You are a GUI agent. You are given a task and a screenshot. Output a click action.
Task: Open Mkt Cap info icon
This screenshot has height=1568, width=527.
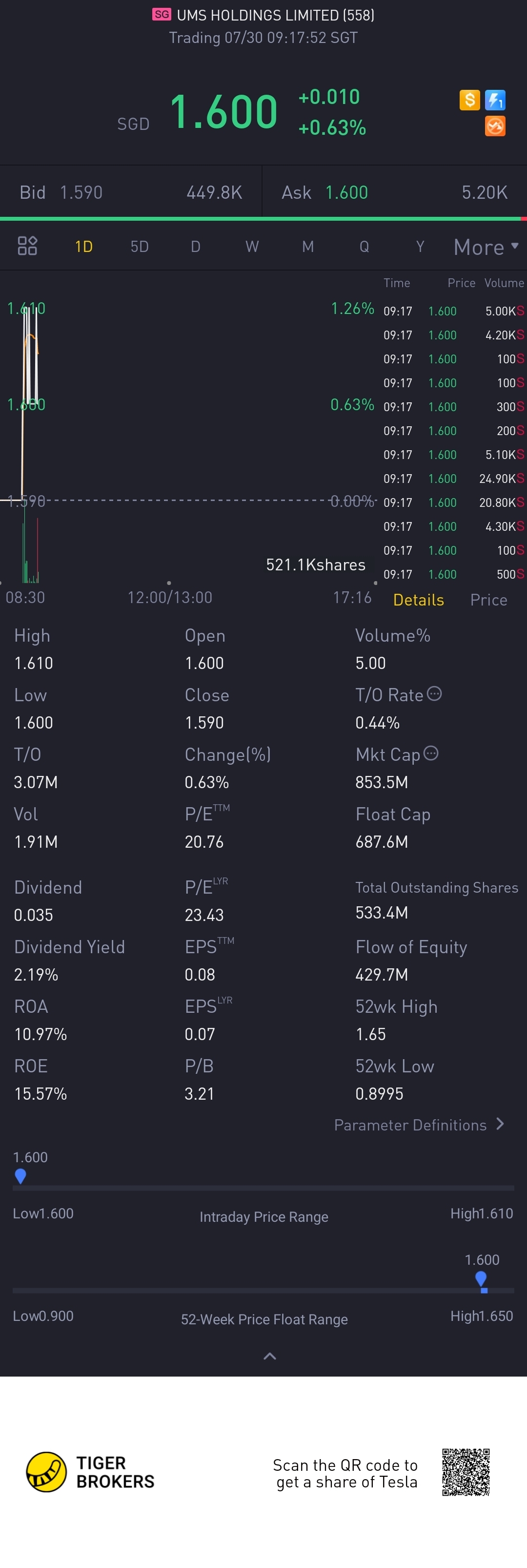(x=431, y=753)
